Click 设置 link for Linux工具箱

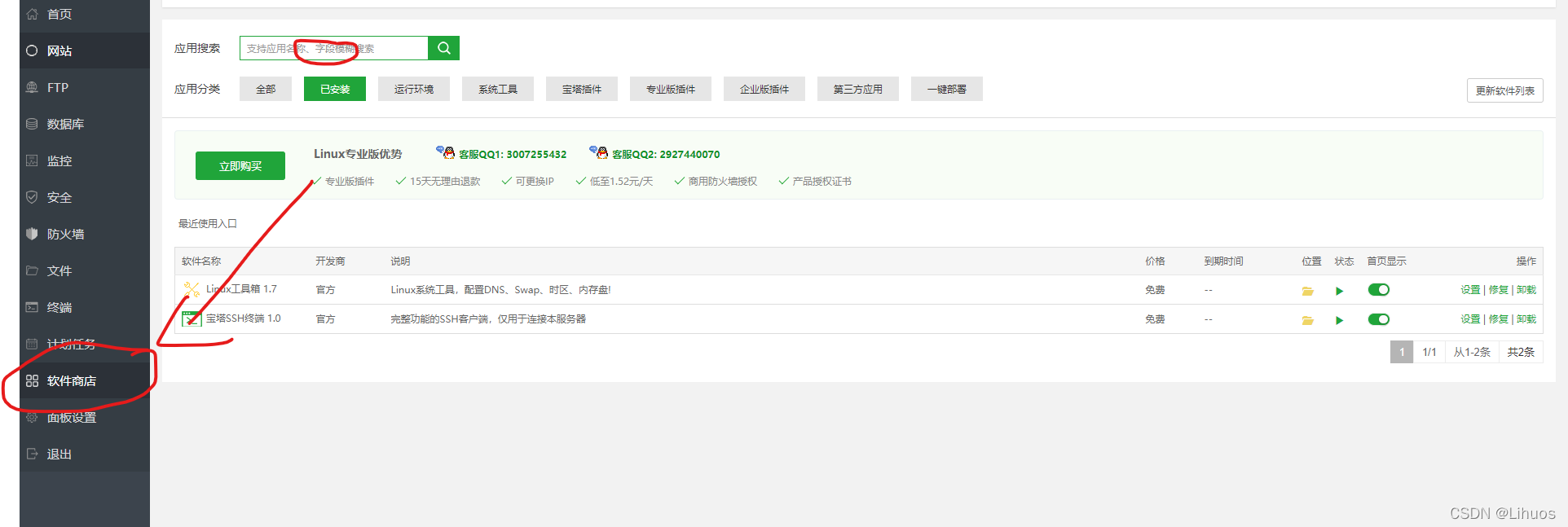1470,290
